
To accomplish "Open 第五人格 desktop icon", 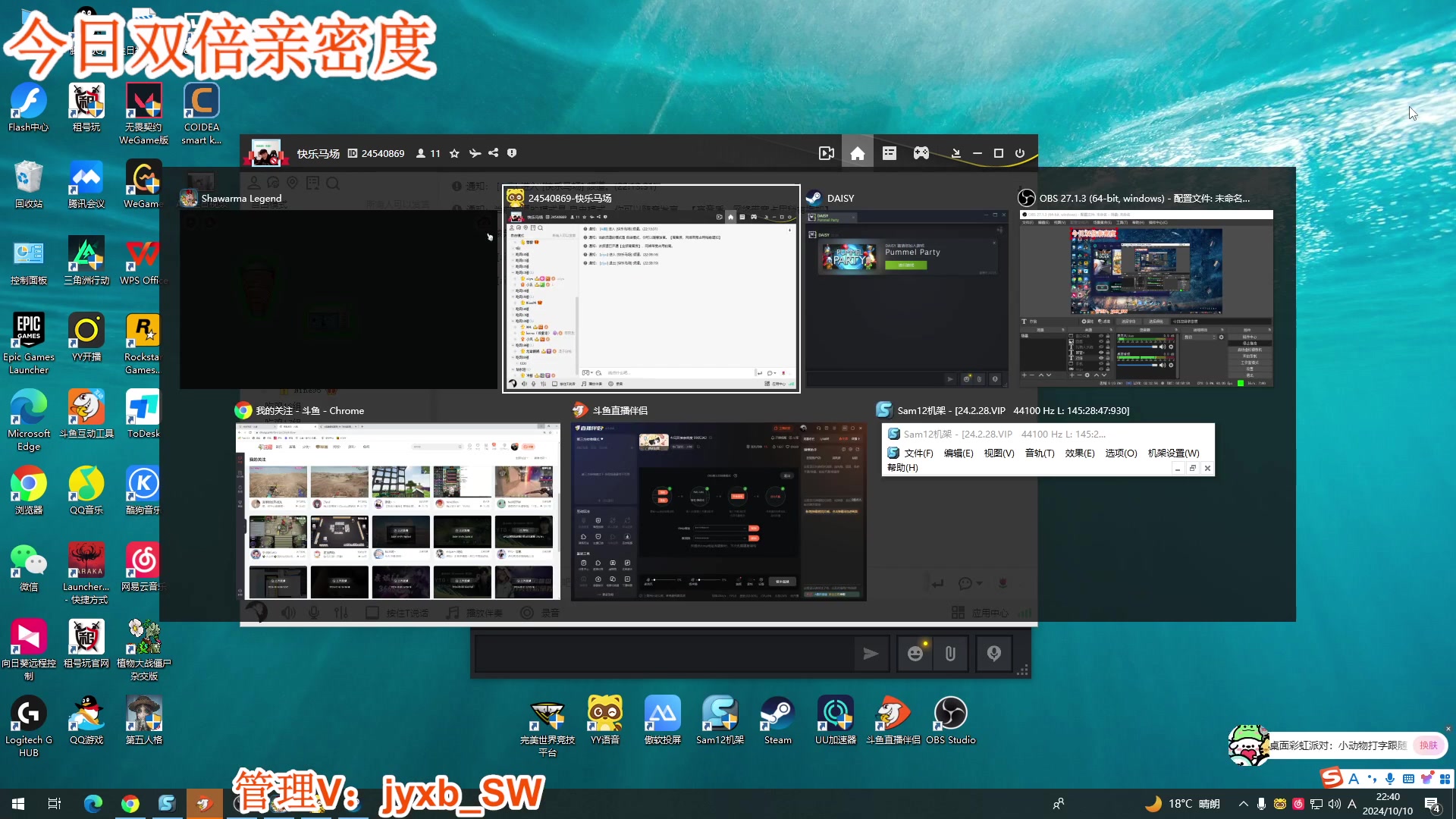I will [144, 720].
